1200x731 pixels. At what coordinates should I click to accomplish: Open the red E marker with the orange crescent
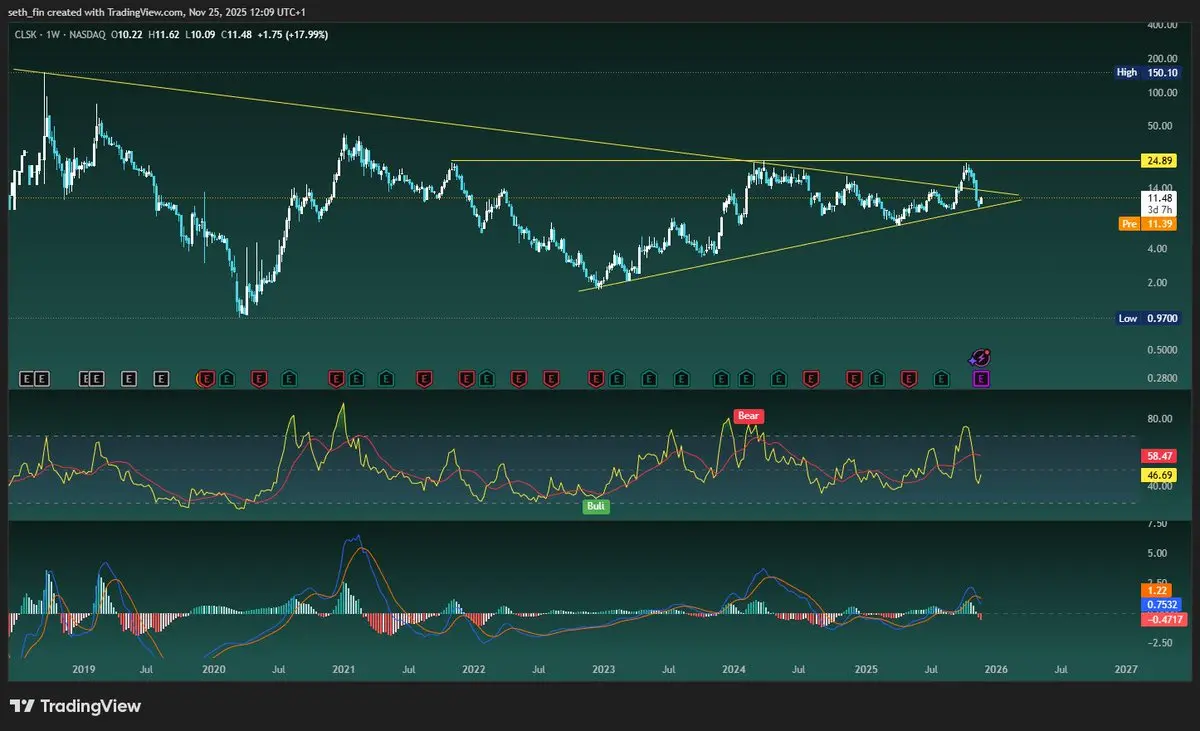tap(206, 378)
